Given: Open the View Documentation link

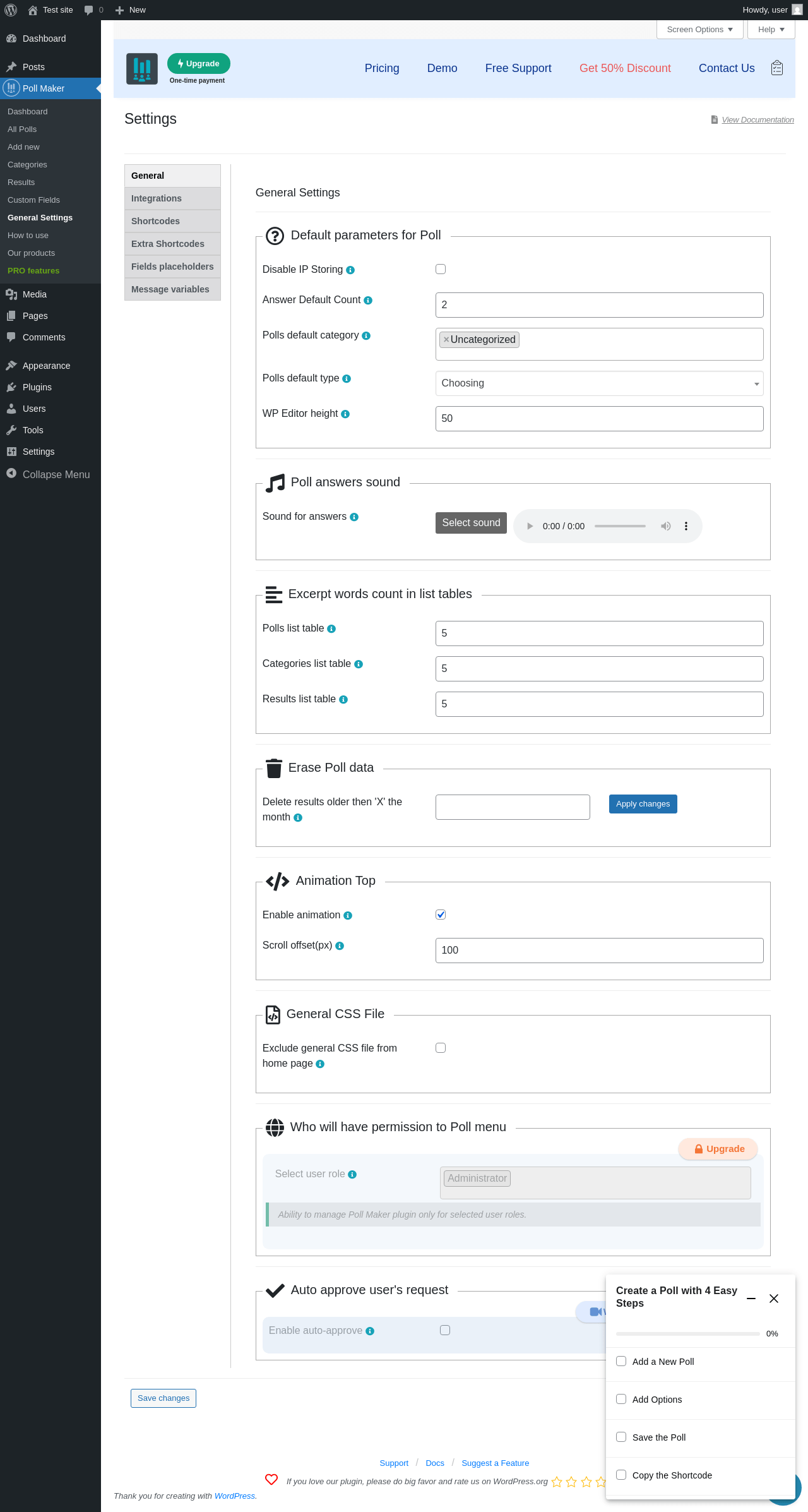Looking at the screenshot, I should (757, 120).
